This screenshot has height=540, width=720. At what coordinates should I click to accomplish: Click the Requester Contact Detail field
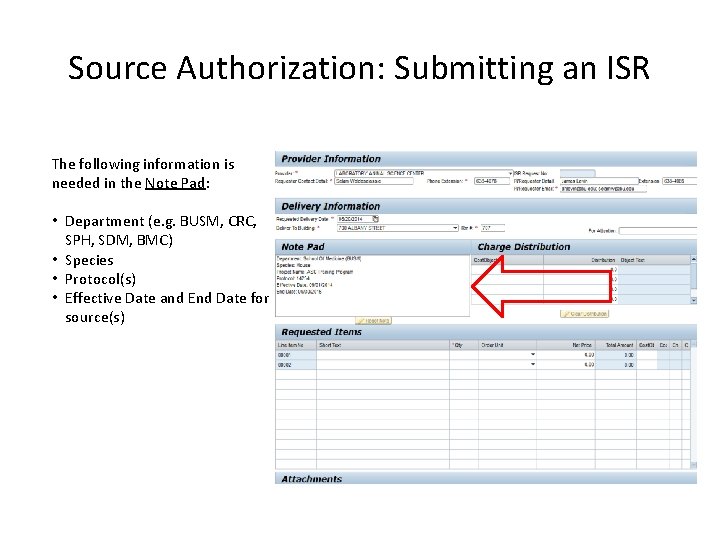coord(374,181)
